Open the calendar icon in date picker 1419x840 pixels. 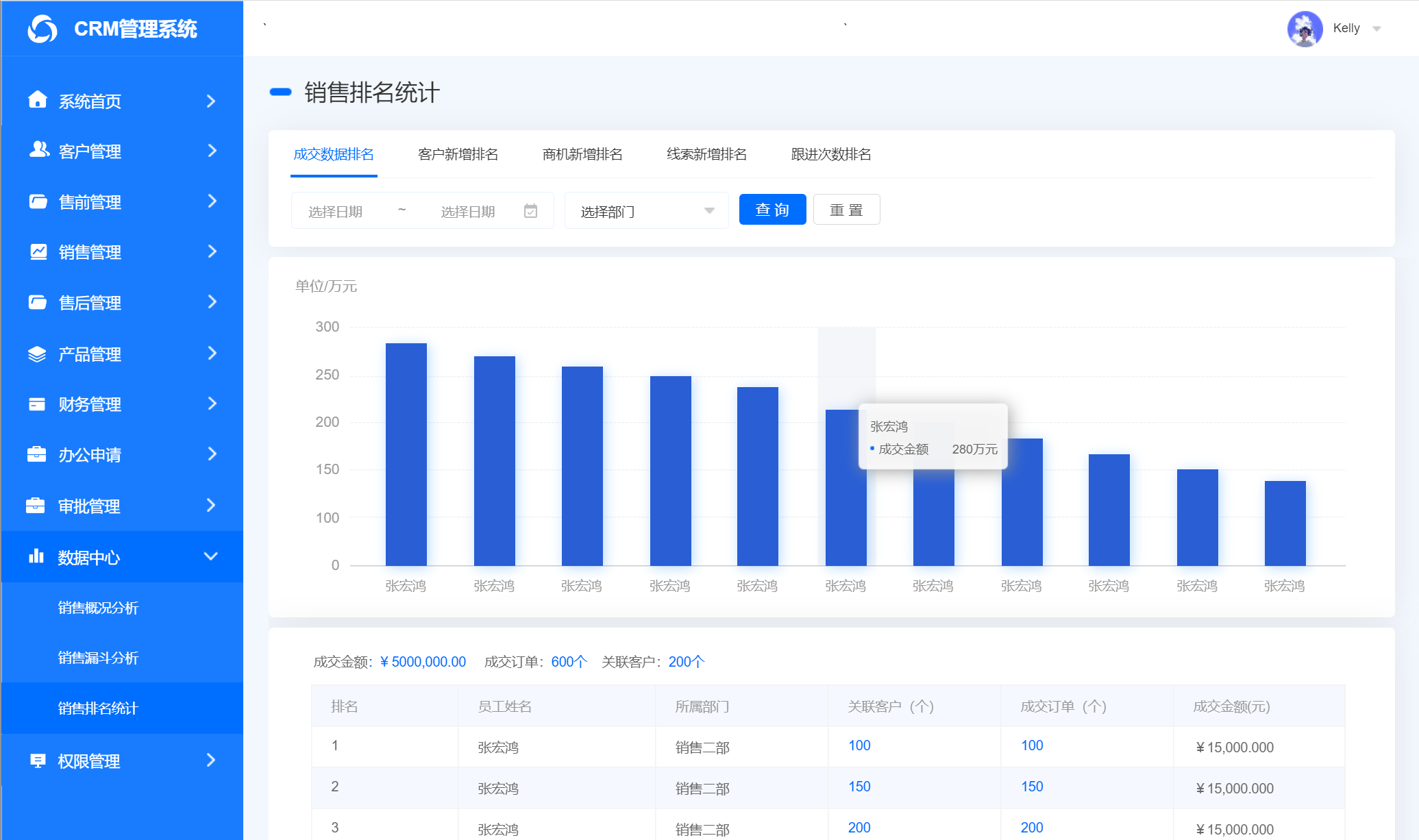click(x=531, y=211)
